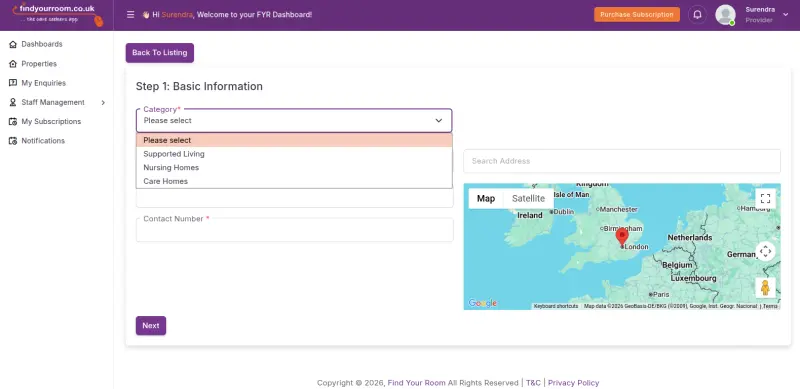Click the Next button

(151, 326)
